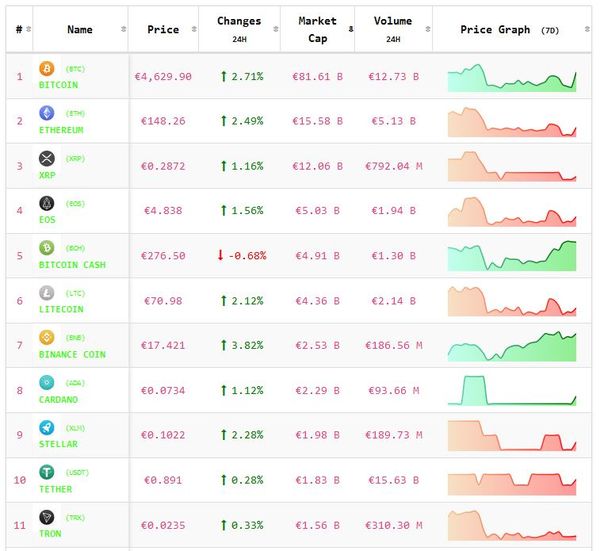Open XRP 7-day price graph
Screen dimensions: 600x551
point(512,166)
